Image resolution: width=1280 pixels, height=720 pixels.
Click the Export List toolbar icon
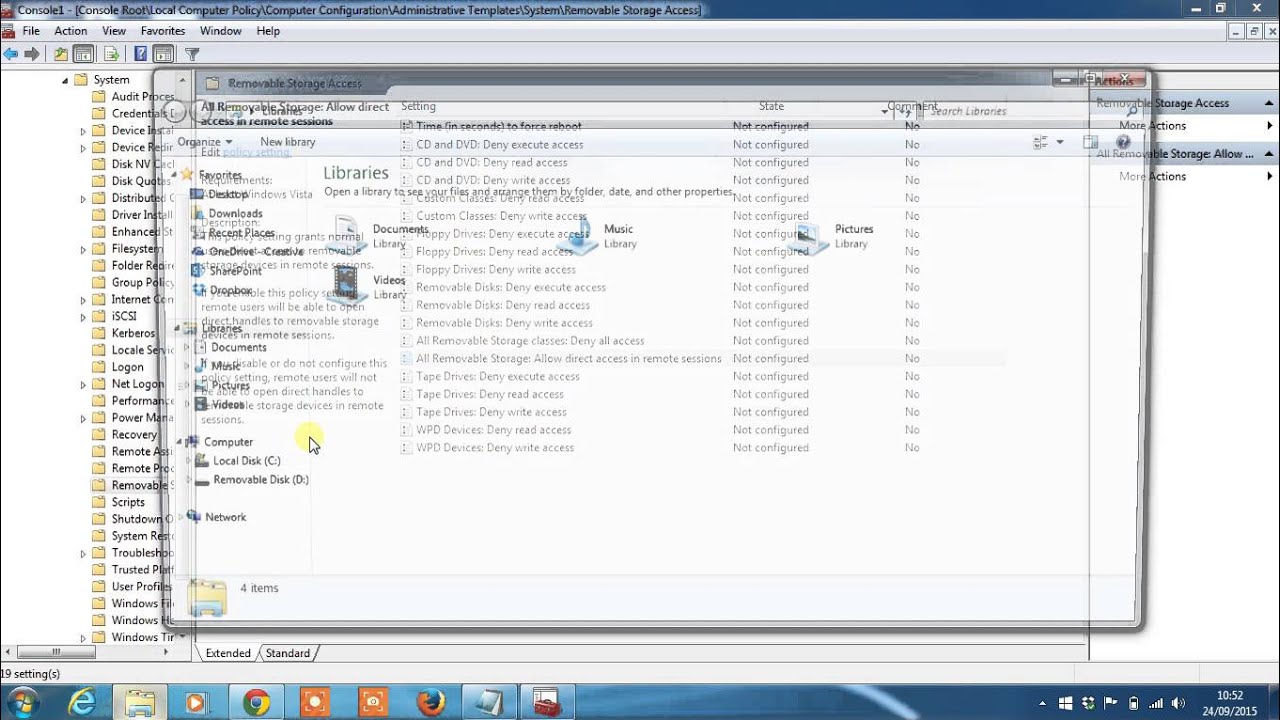coord(111,54)
